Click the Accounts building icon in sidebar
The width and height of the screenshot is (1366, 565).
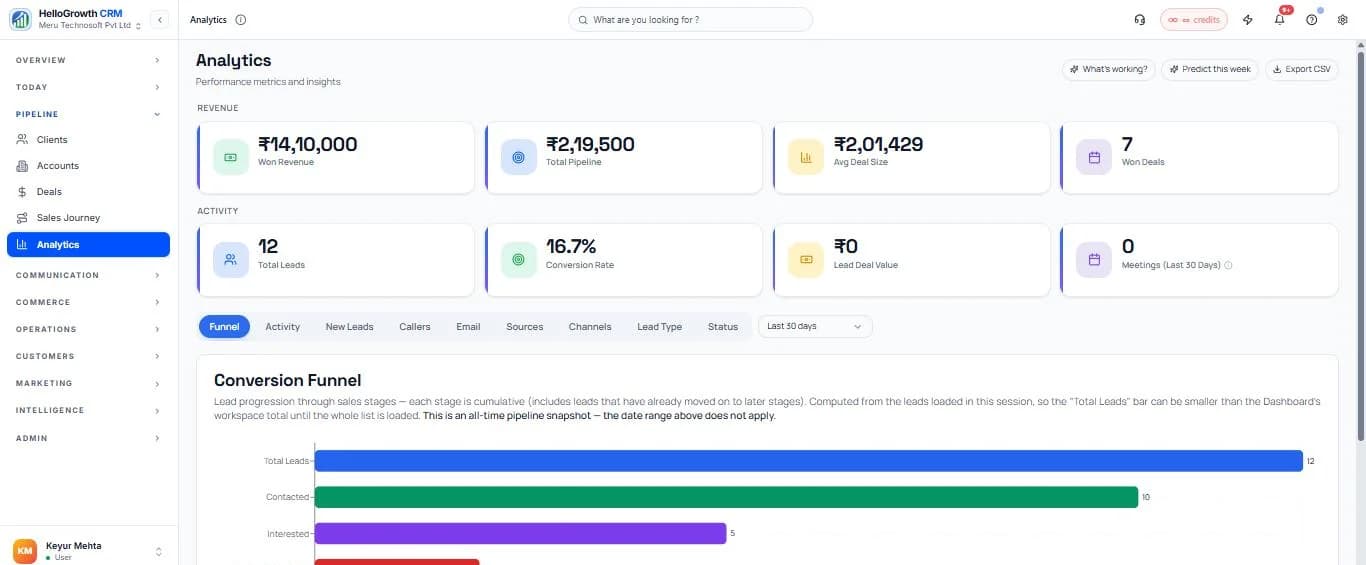pos(22,166)
